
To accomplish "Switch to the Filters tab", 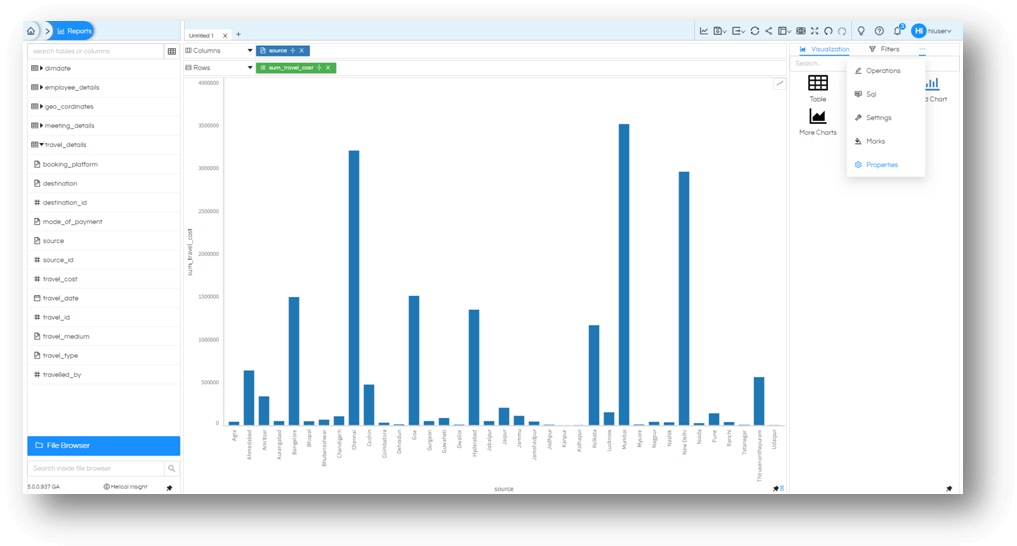I will 884,49.
